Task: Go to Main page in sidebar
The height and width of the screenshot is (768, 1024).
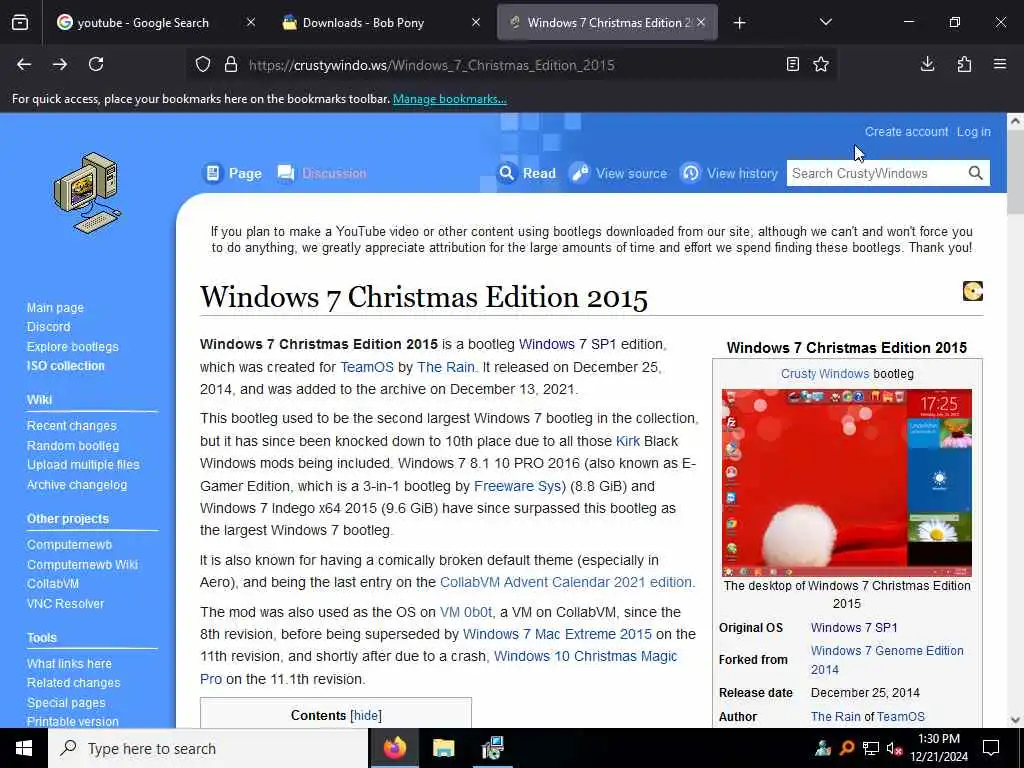Action: point(56,308)
